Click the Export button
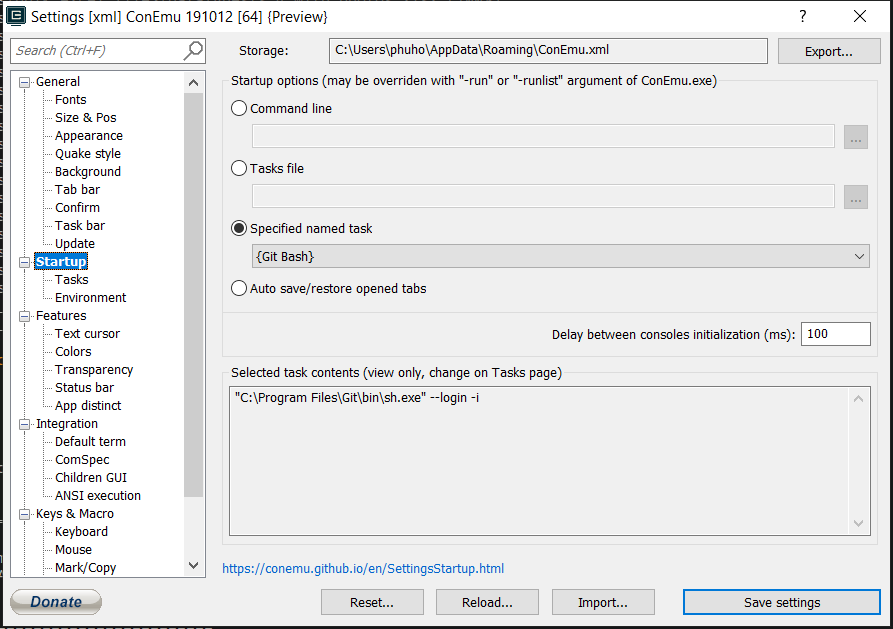The width and height of the screenshot is (893, 629). point(828,52)
